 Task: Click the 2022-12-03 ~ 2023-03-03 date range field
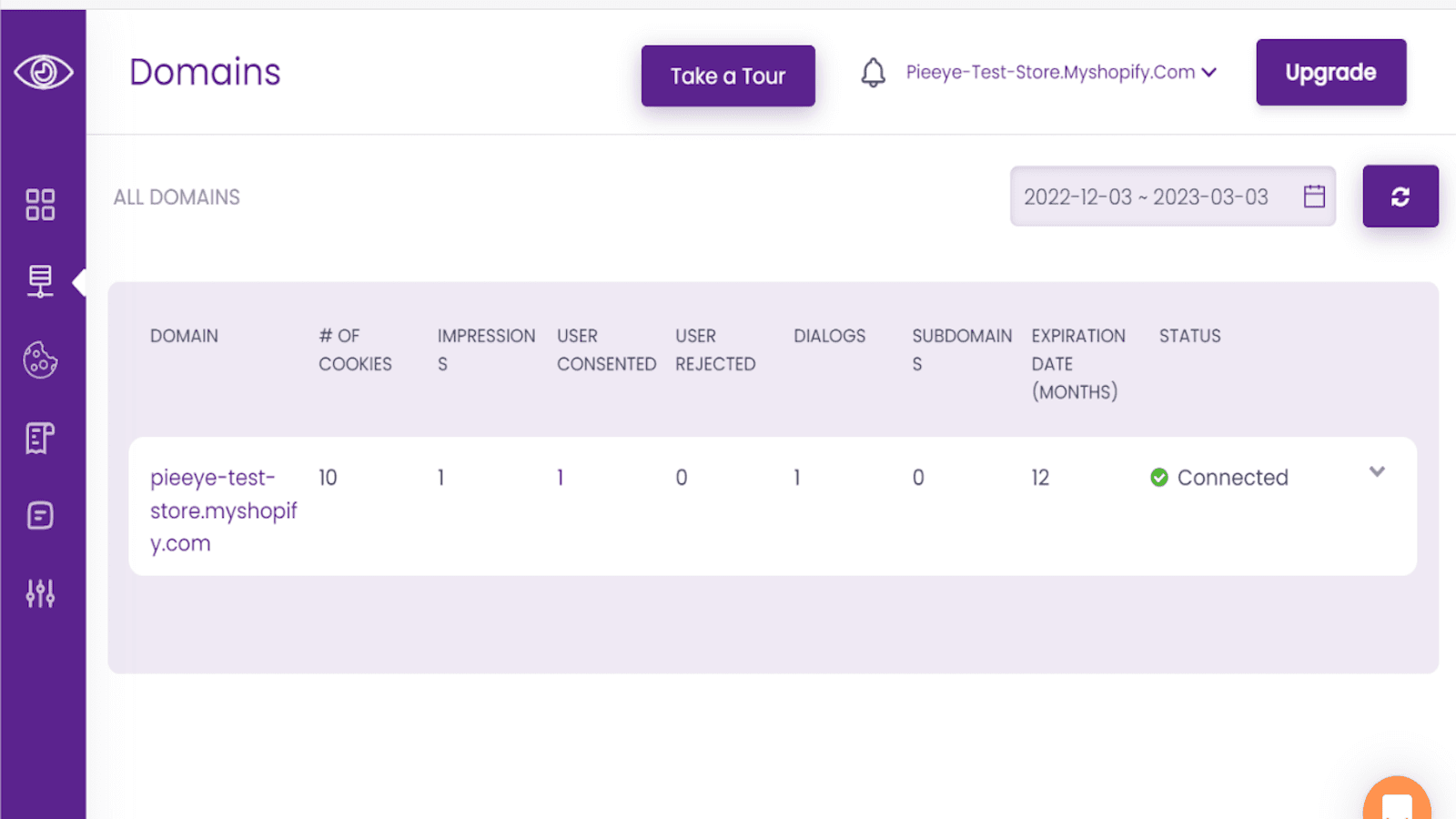point(1146,197)
